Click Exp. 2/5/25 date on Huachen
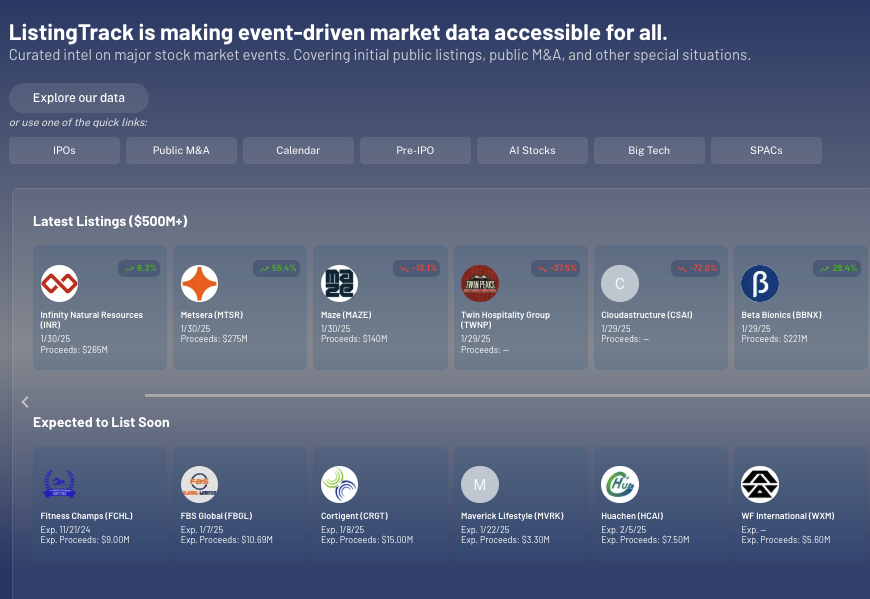Screen dimensions: 870x599 click(624, 530)
